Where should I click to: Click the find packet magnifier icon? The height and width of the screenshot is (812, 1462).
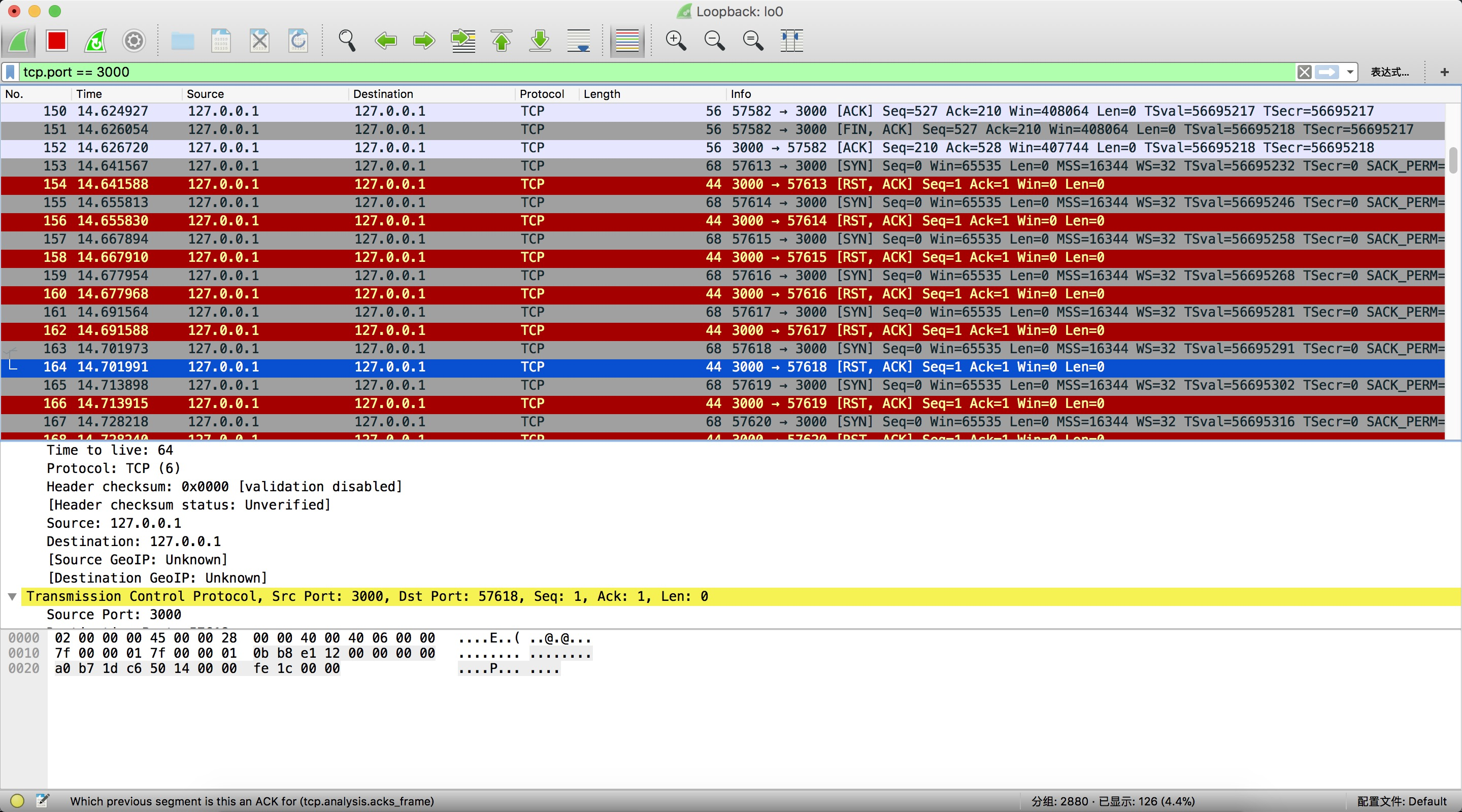click(347, 41)
